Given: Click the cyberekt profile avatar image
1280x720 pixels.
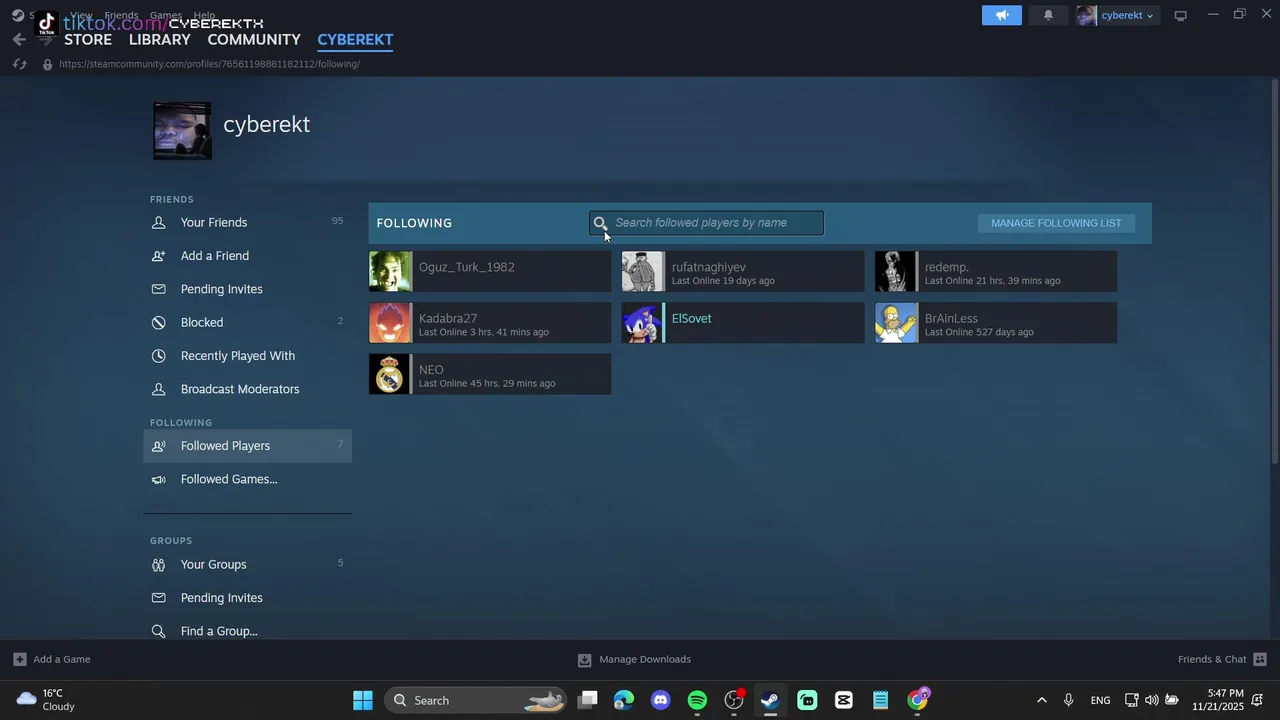Looking at the screenshot, I should pos(182,131).
